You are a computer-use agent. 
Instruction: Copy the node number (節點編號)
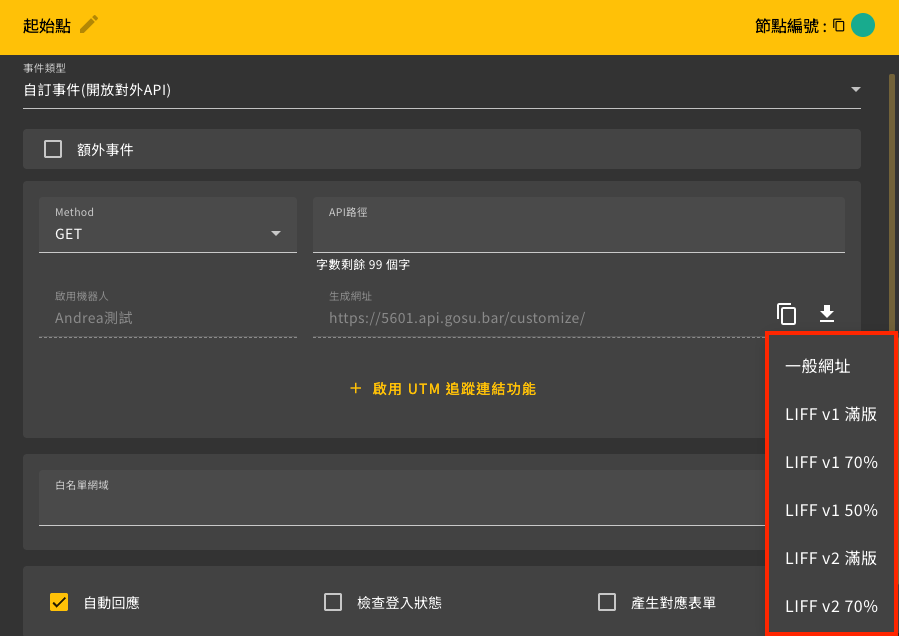(839, 26)
